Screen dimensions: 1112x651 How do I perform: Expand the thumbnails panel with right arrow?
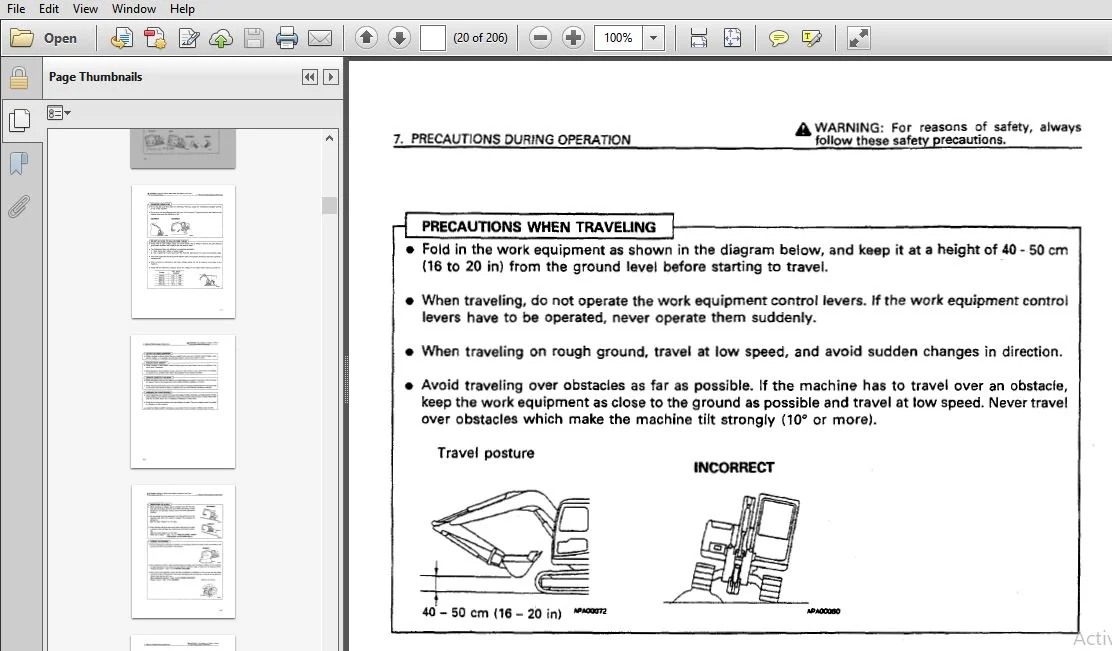[330, 77]
